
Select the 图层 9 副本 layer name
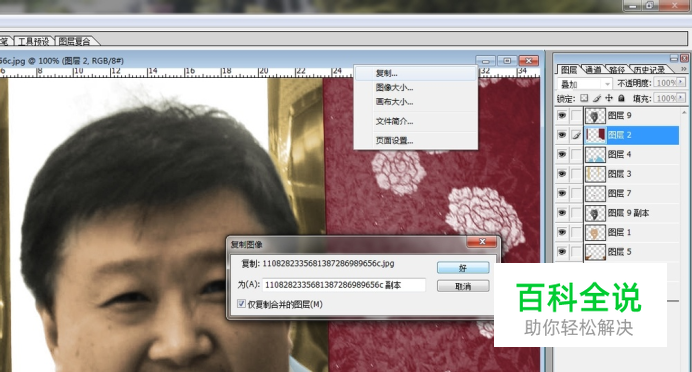(628, 213)
